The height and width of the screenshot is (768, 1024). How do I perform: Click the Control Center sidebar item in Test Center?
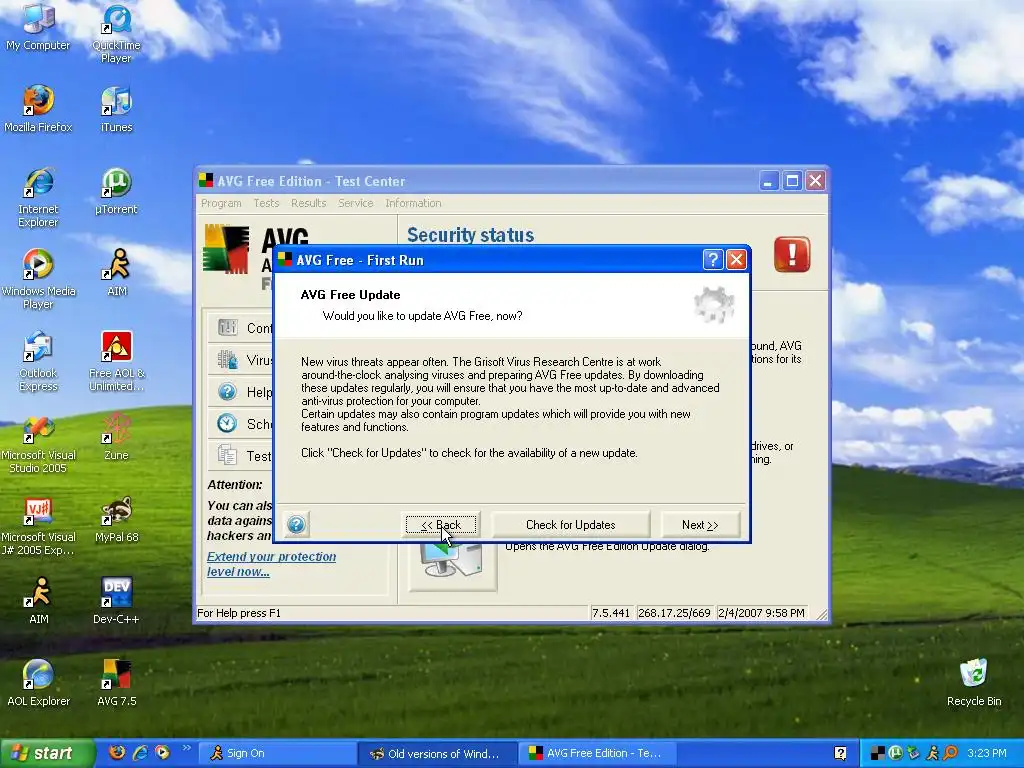pyautogui.click(x=240, y=328)
